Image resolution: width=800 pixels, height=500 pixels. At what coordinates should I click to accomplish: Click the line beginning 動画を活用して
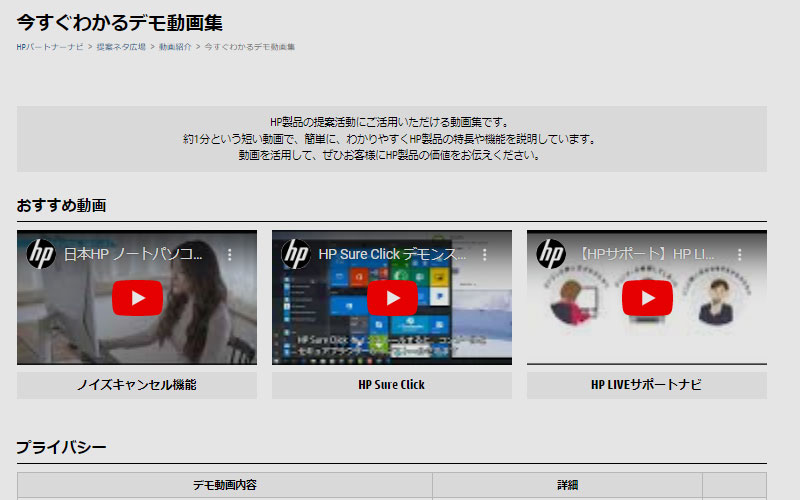pos(390,155)
